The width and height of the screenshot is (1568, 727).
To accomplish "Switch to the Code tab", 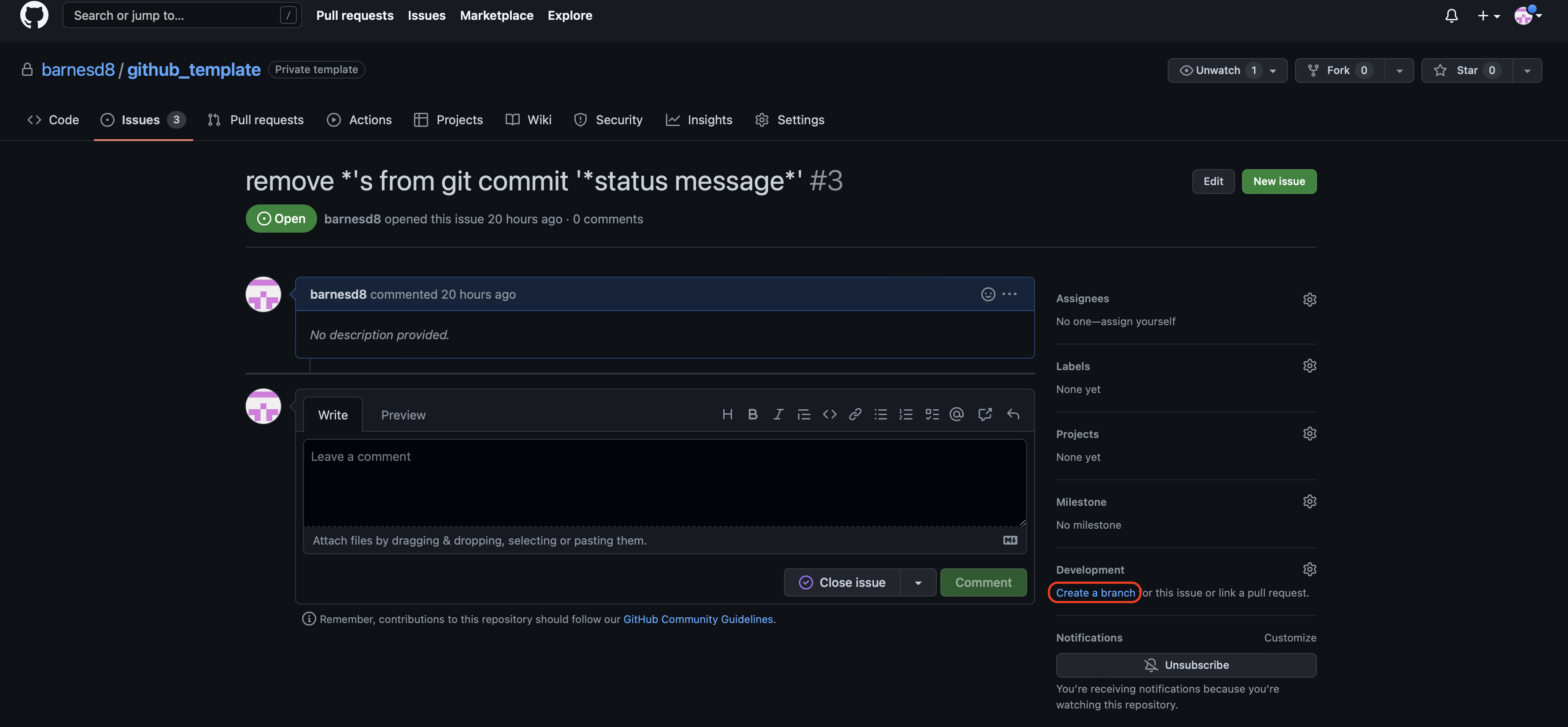I will click(53, 120).
